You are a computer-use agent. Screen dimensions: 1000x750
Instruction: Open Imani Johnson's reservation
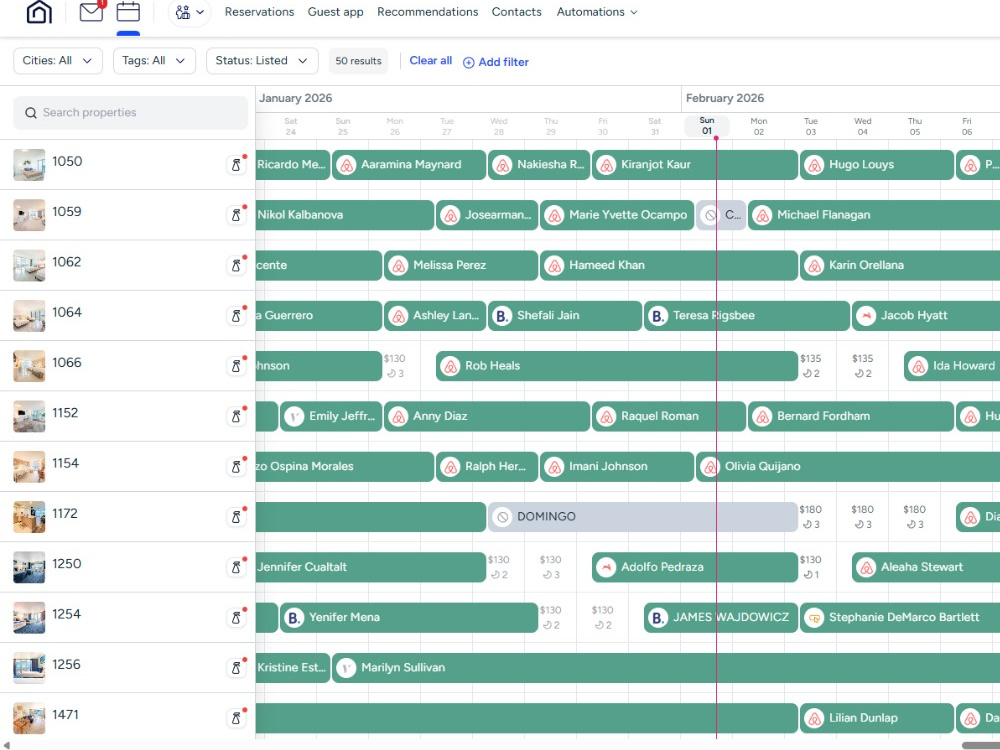617,467
